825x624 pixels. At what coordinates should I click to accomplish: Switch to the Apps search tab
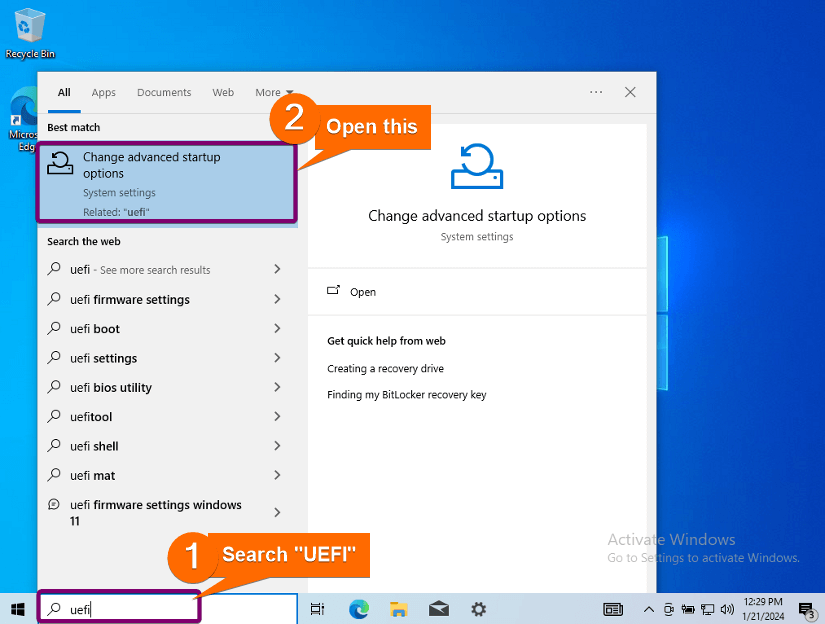pos(104,93)
